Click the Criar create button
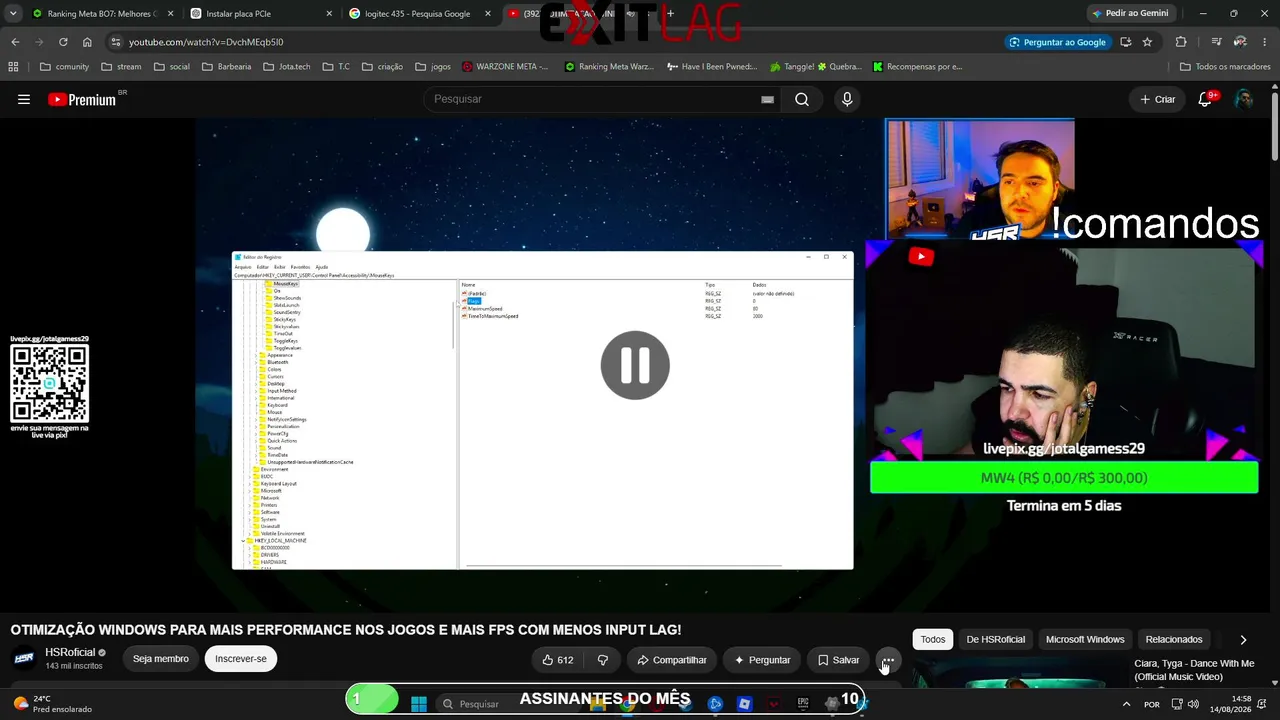 click(x=1158, y=99)
